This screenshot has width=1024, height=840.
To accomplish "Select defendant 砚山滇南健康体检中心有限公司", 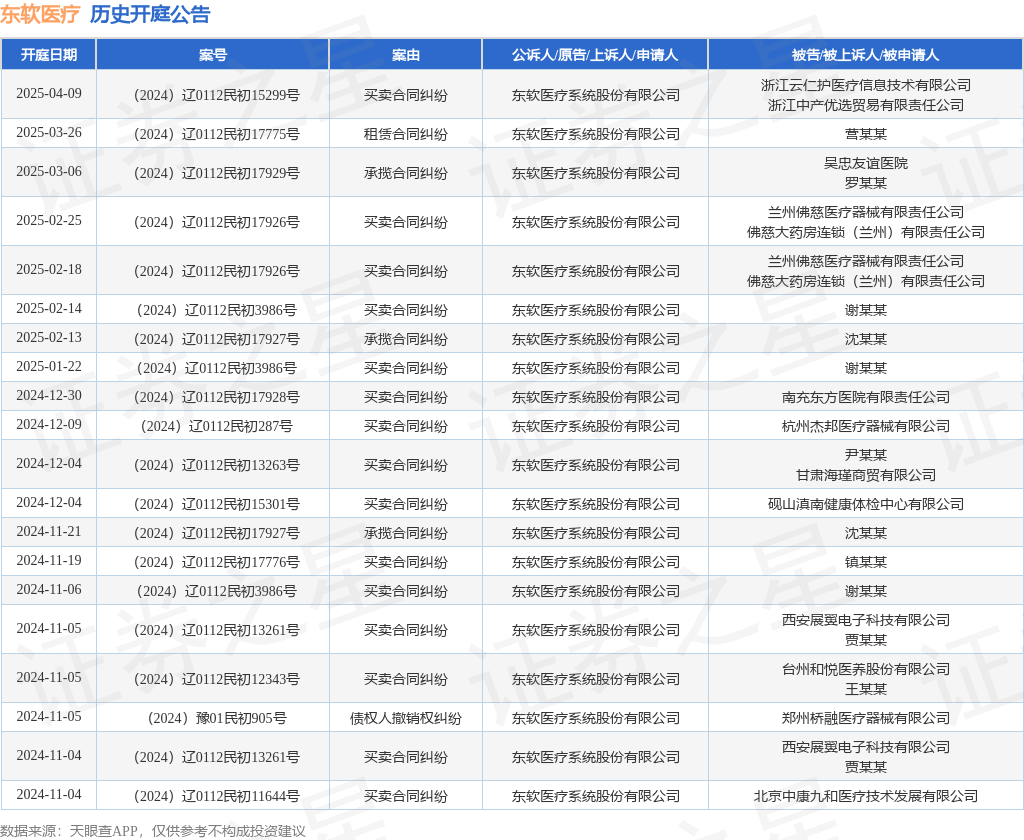I will [x=865, y=504].
